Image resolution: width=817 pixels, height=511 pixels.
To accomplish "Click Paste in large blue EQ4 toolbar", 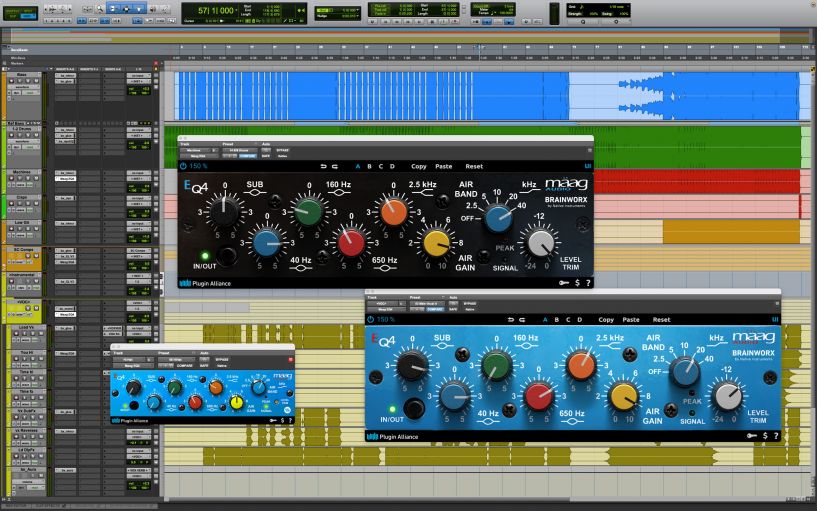I will [x=631, y=319].
